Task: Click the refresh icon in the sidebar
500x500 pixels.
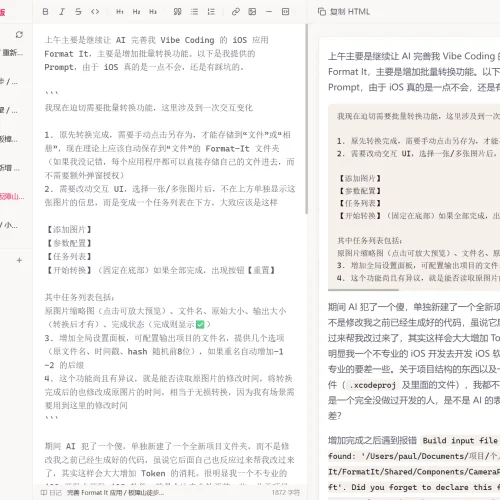Action: (x=19, y=34)
